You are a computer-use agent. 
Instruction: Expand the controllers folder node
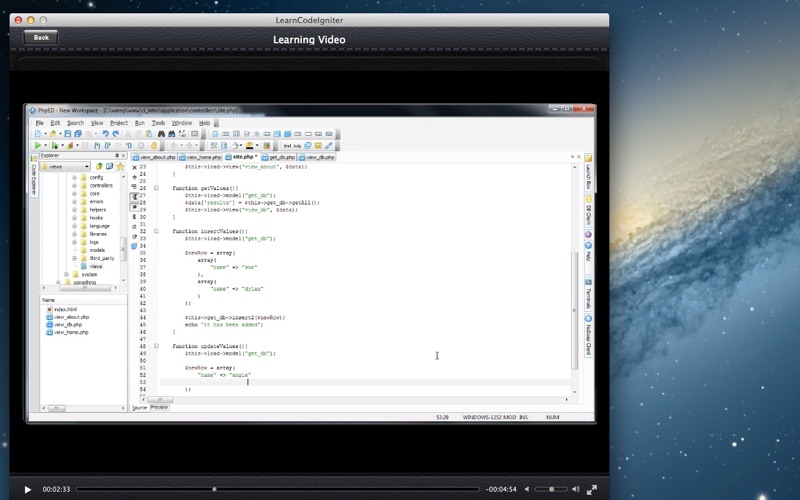tap(74, 186)
